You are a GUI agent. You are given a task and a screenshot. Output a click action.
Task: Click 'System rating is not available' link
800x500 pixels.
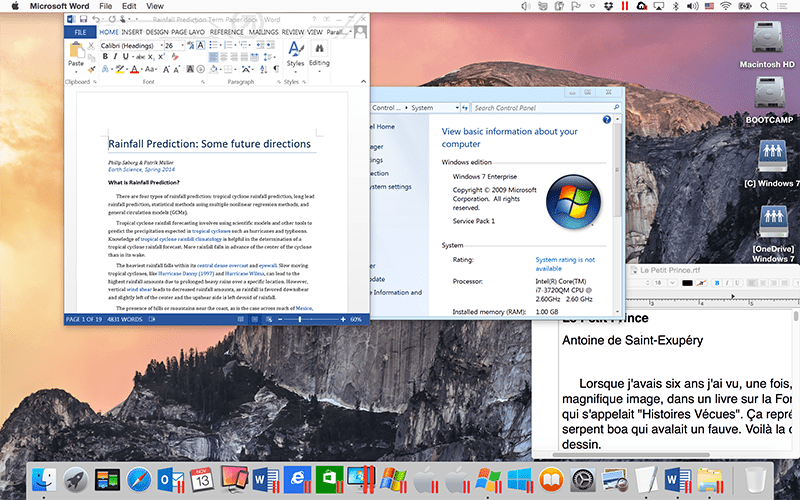coord(565,264)
